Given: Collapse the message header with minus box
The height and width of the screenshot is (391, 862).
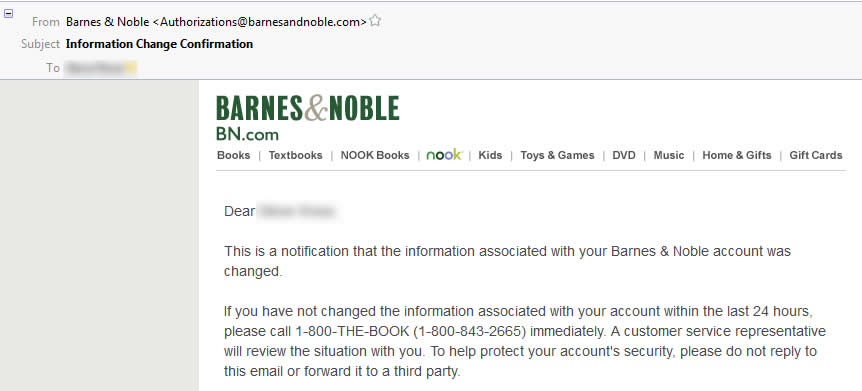Looking at the screenshot, I should tap(8, 14).
